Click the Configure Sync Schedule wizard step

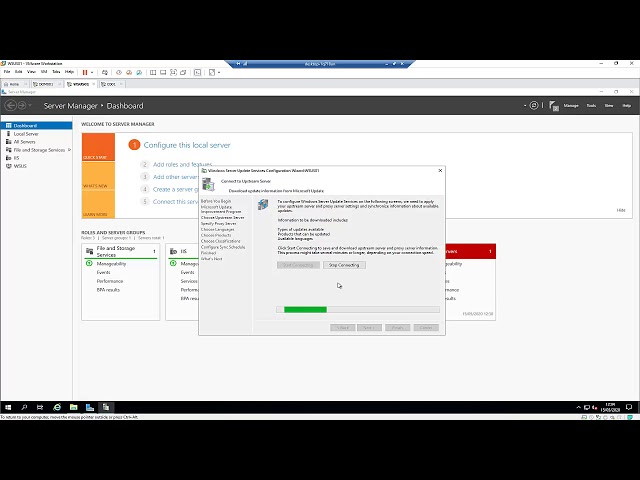(x=223, y=247)
